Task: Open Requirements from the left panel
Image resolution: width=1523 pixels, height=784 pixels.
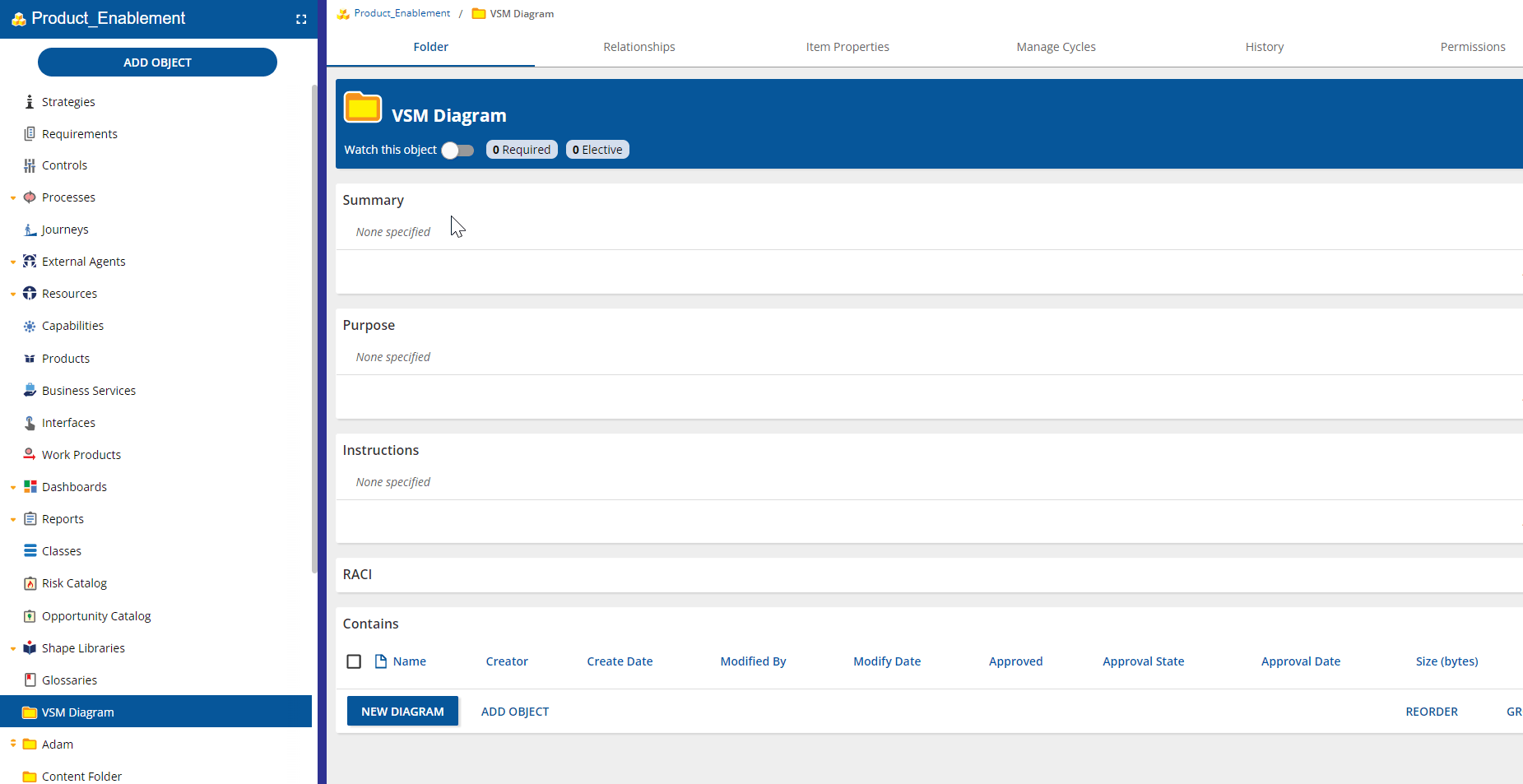Action: click(29, 133)
